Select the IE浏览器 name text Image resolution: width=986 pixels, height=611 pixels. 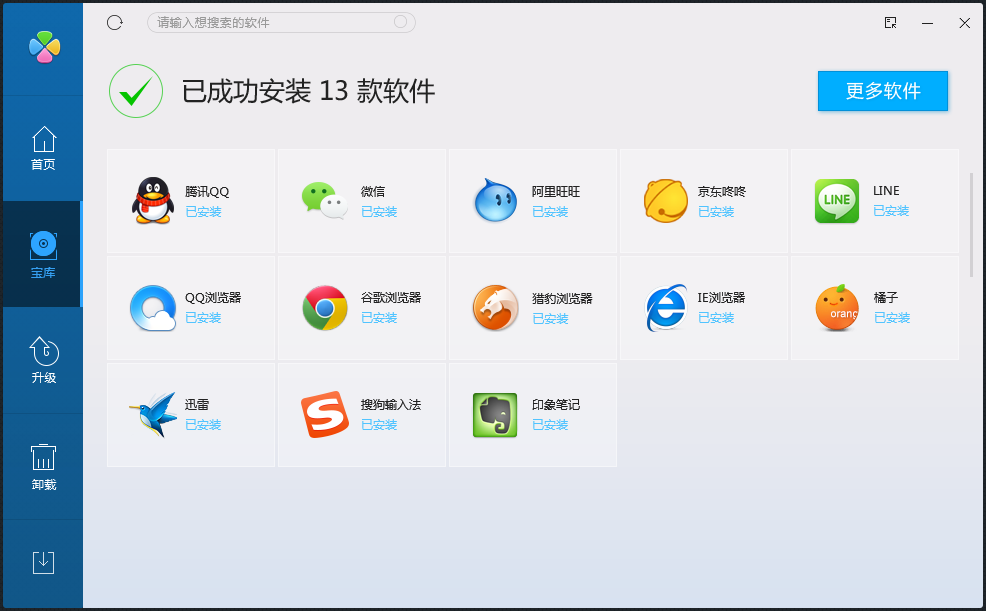pyautogui.click(x=721, y=298)
